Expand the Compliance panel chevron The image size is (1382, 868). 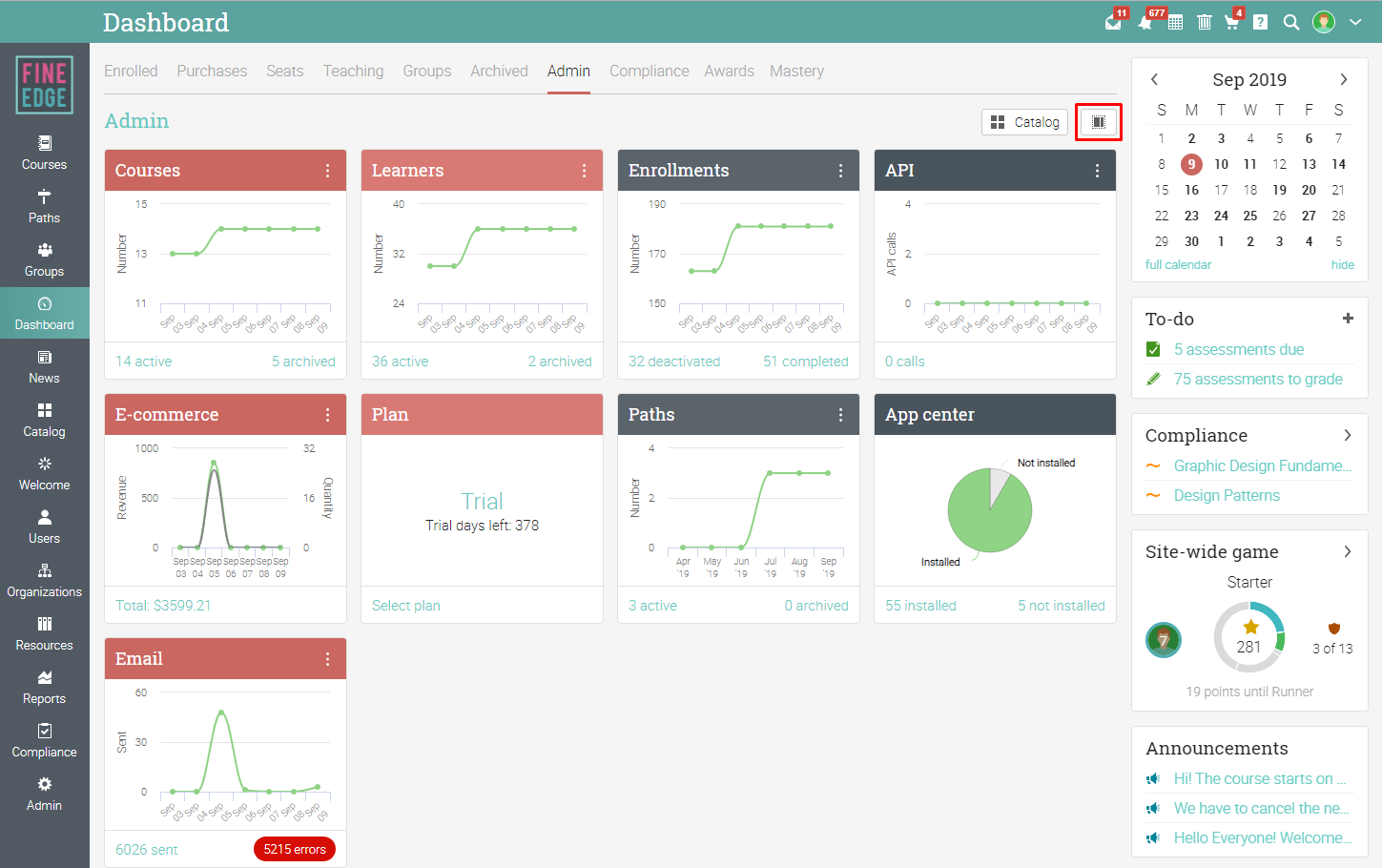tap(1348, 435)
